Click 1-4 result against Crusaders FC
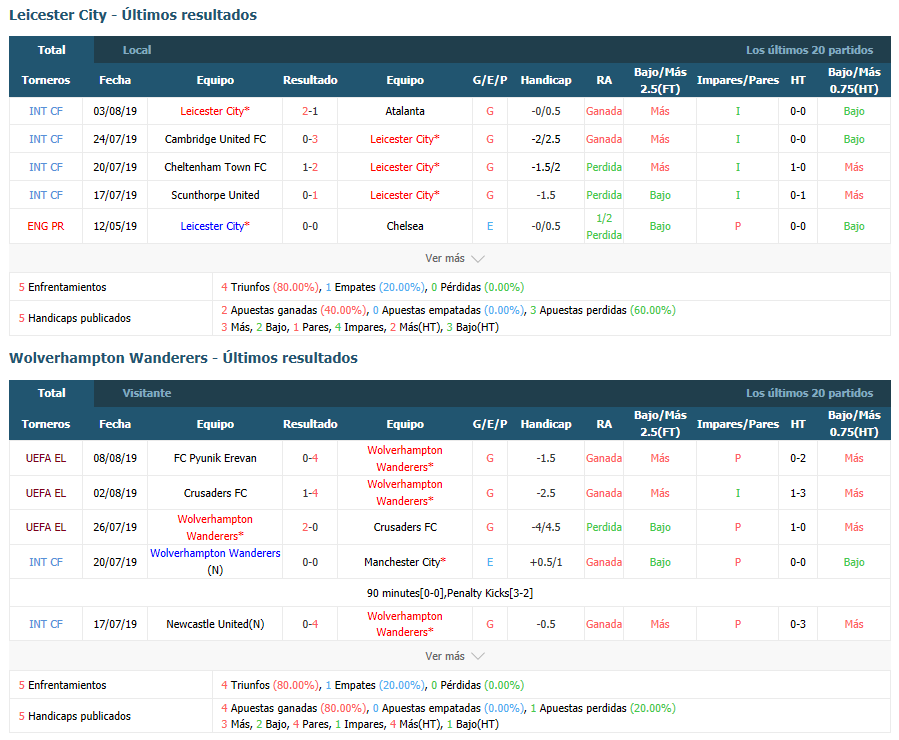This screenshot has width=899, height=740. [310, 494]
